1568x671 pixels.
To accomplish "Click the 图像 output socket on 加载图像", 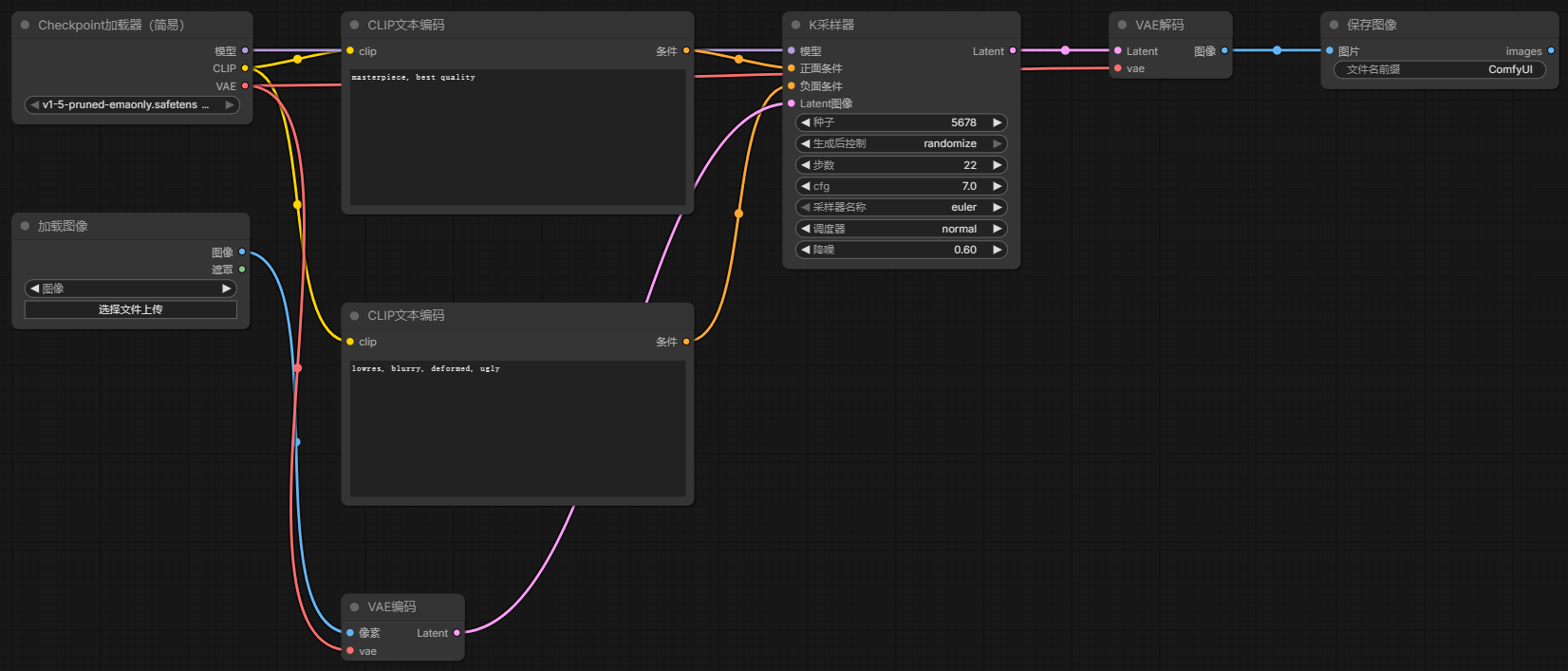I will pos(242,252).
